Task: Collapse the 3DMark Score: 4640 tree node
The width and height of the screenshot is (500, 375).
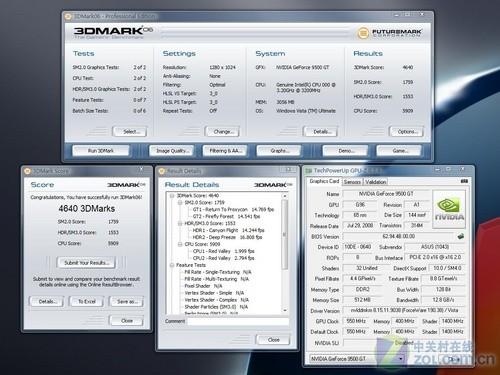Action: coord(172,196)
